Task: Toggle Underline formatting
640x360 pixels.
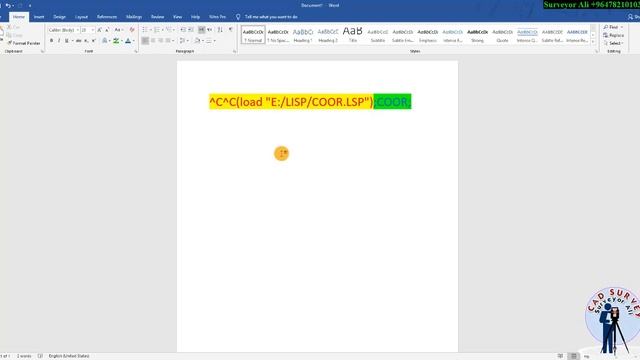Action: pos(67,41)
